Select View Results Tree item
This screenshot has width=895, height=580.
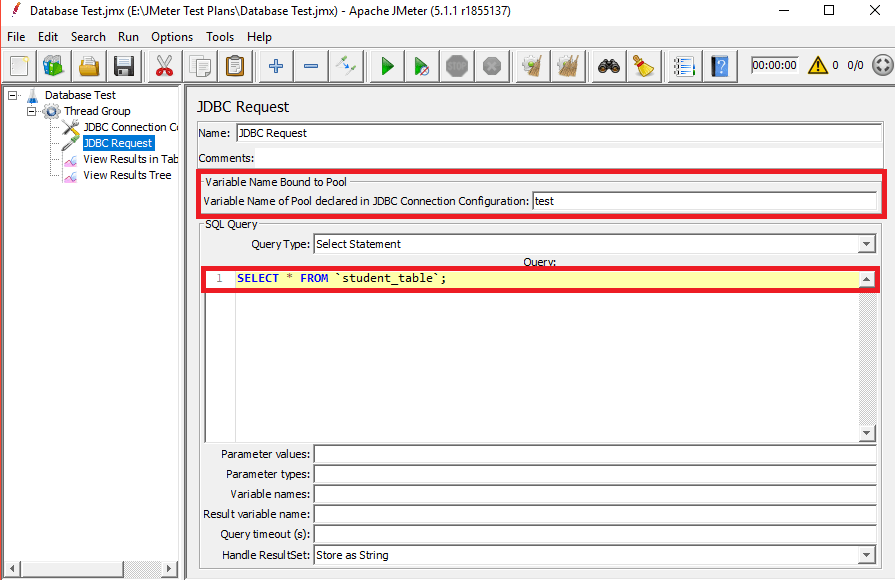(127, 175)
